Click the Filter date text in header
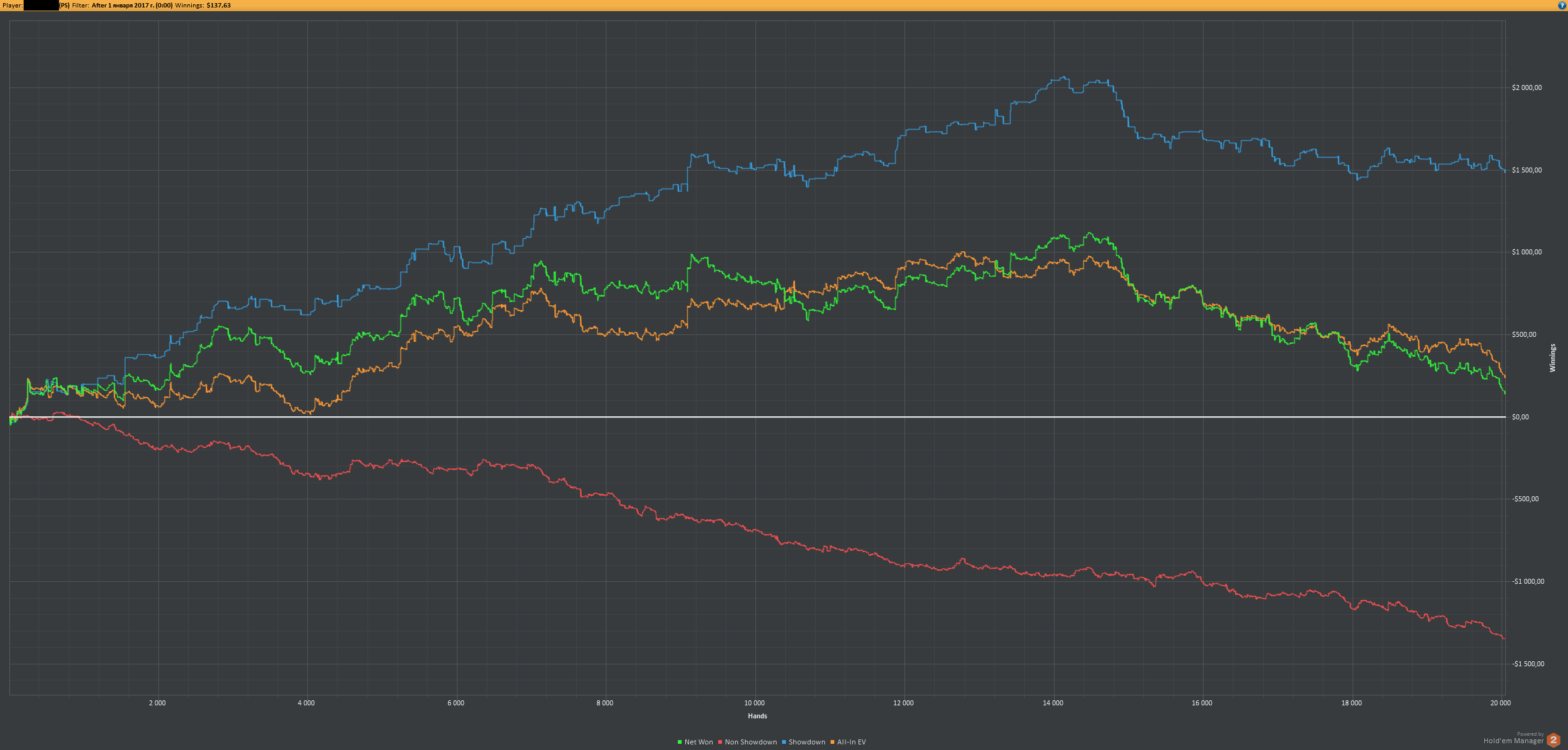1568x750 pixels. [132, 5]
